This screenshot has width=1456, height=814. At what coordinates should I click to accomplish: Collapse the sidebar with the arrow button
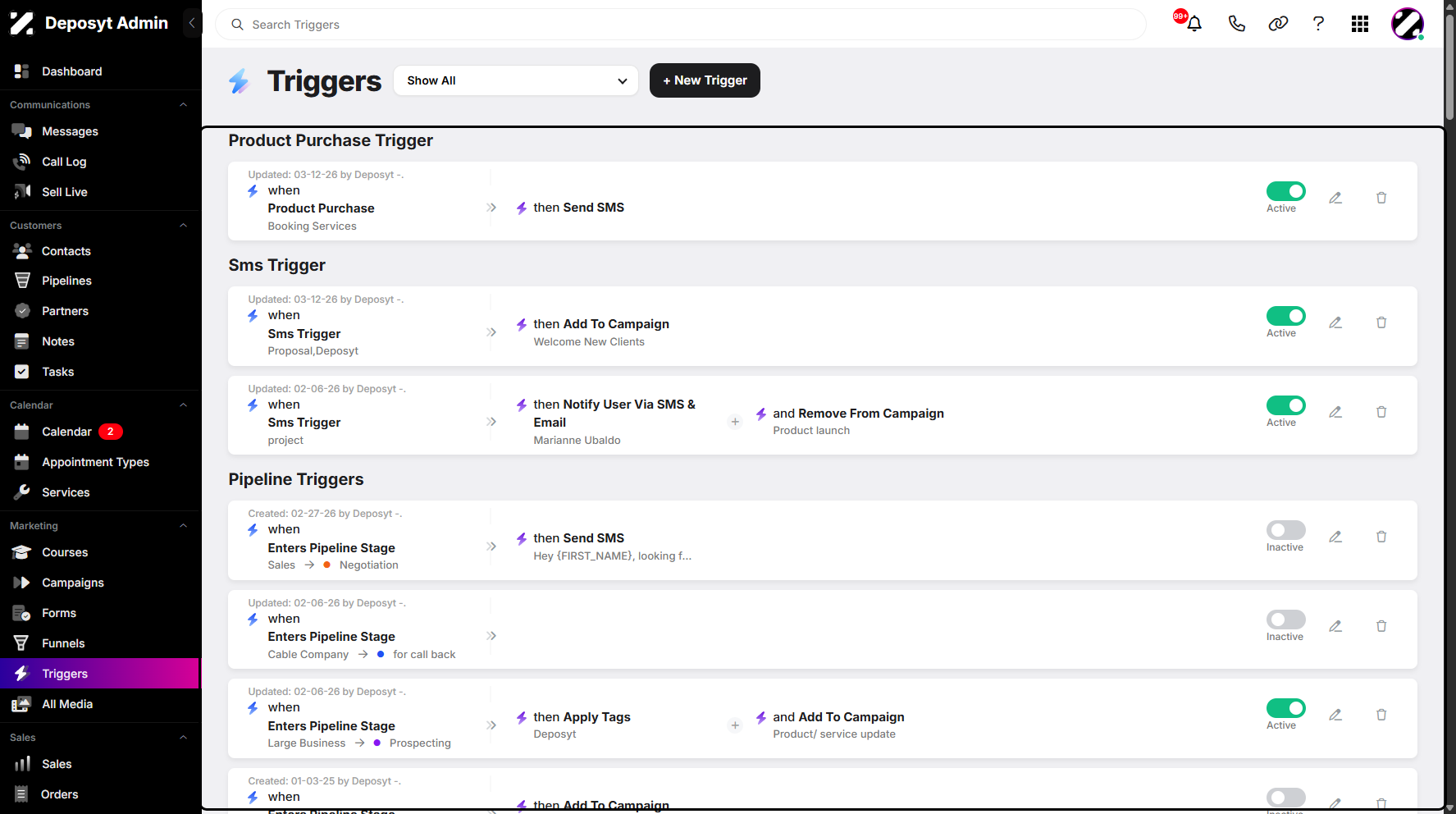(x=192, y=23)
